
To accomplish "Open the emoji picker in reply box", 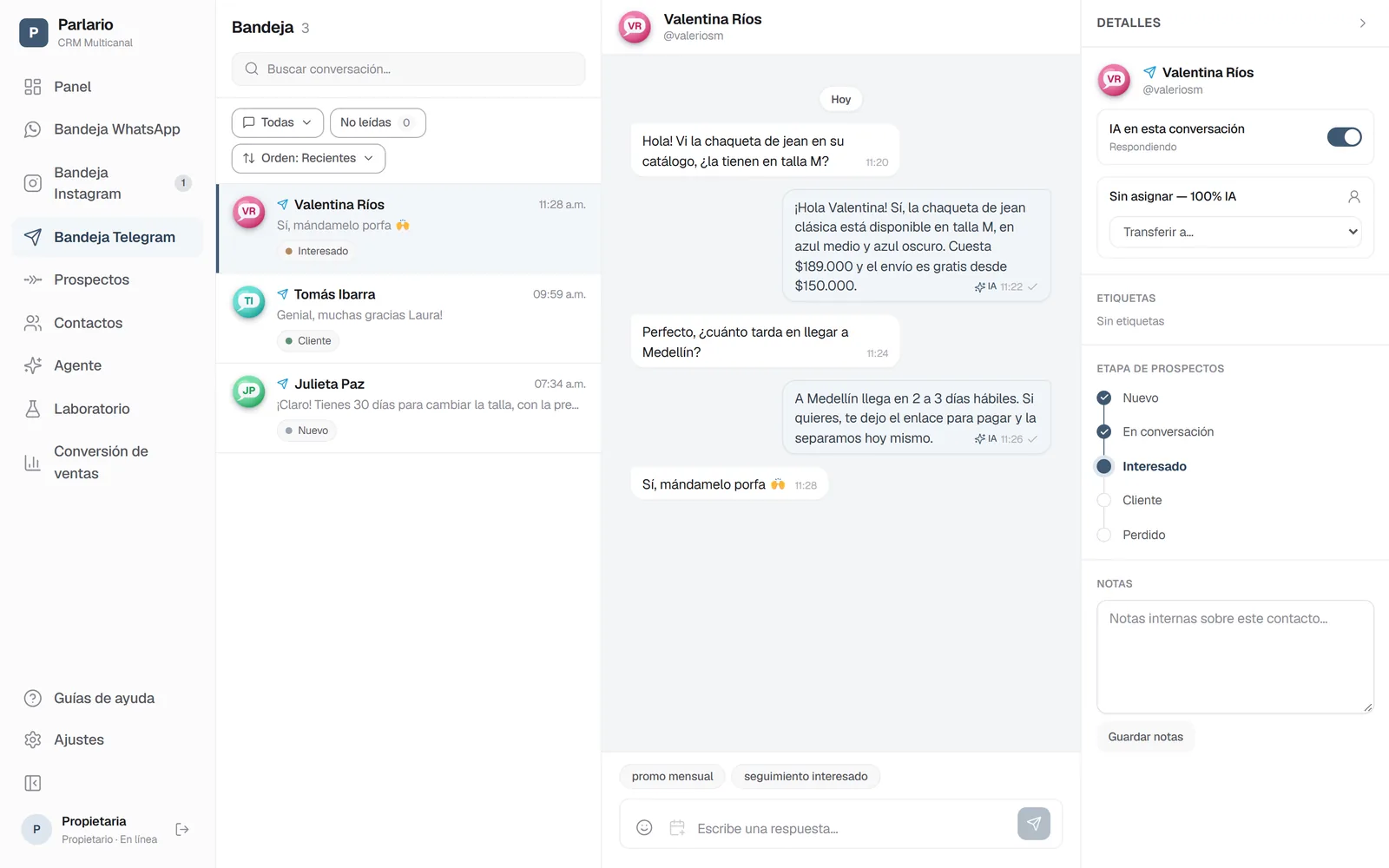I will point(644,828).
